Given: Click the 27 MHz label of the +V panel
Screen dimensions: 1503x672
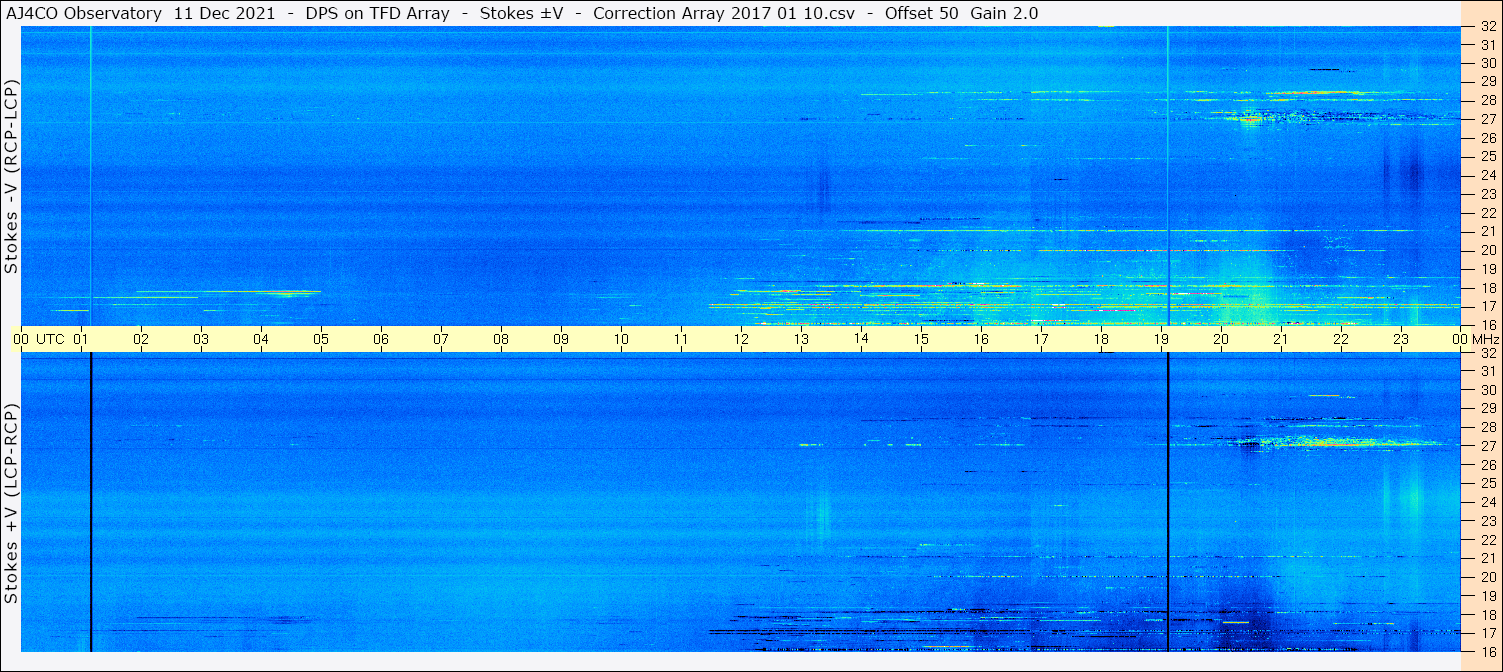Looking at the screenshot, I should 1488,446.
